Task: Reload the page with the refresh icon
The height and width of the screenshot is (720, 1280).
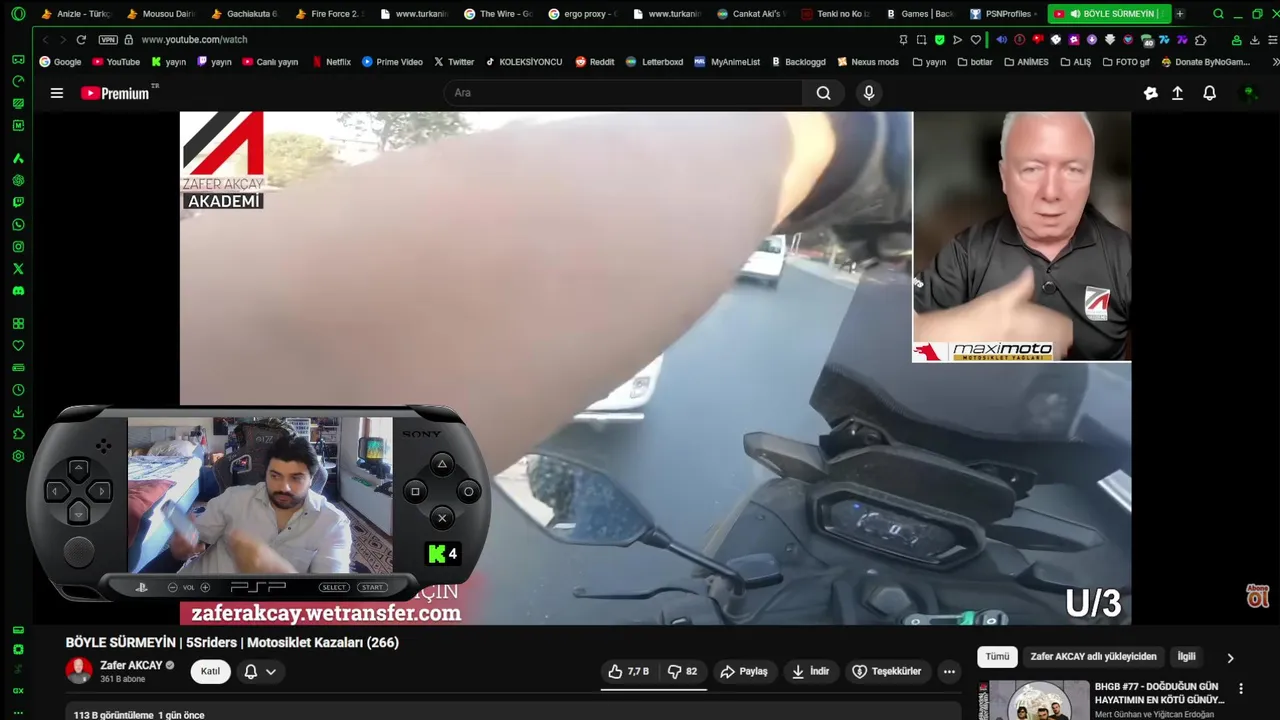Action: click(x=81, y=39)
